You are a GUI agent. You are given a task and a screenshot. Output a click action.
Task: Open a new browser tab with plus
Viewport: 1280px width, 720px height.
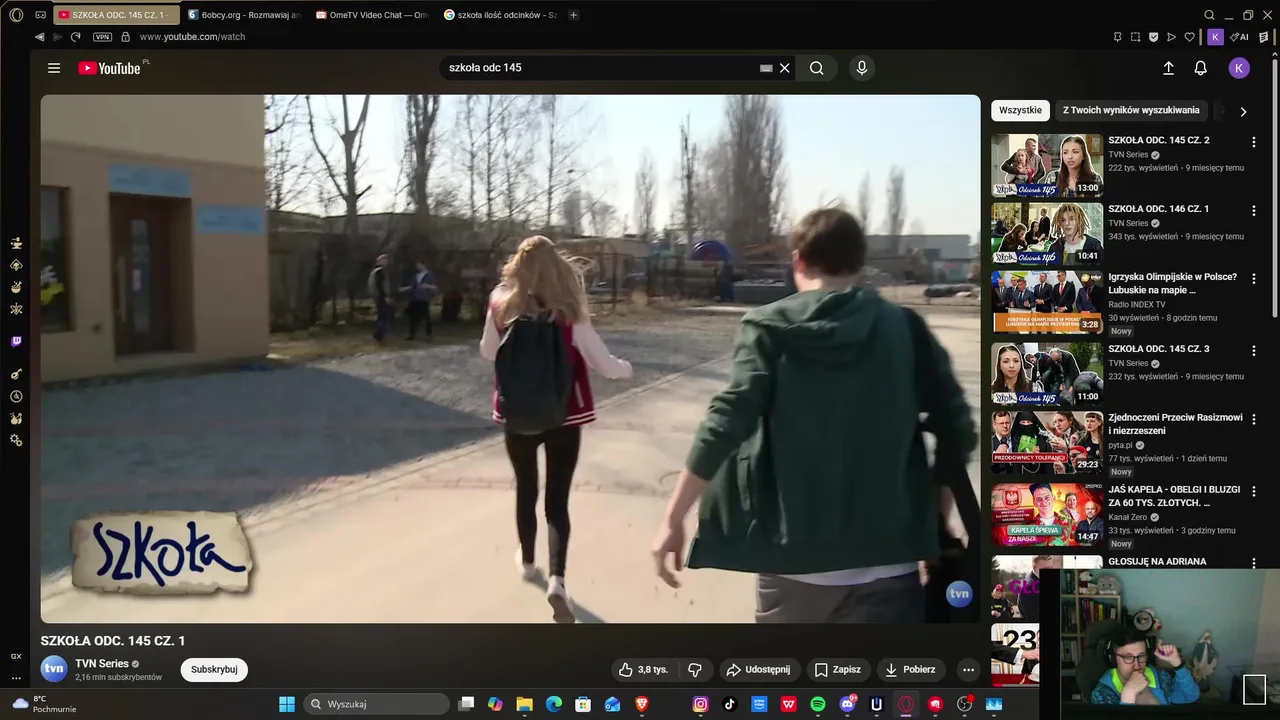click(x=573, y=15)
